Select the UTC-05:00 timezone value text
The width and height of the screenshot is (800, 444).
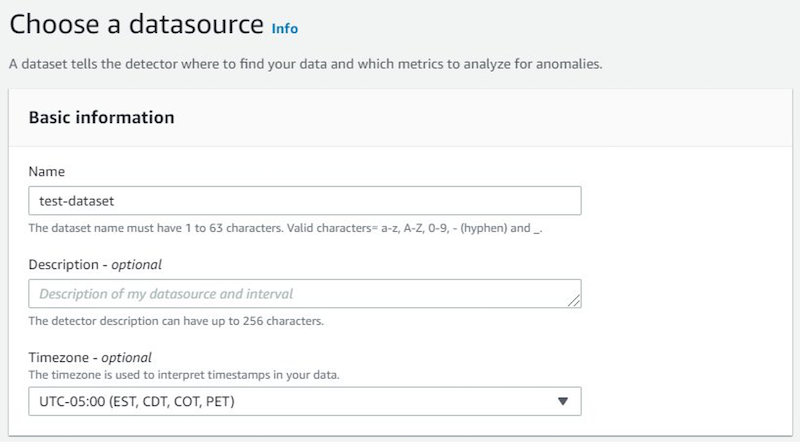pos(139,401)
